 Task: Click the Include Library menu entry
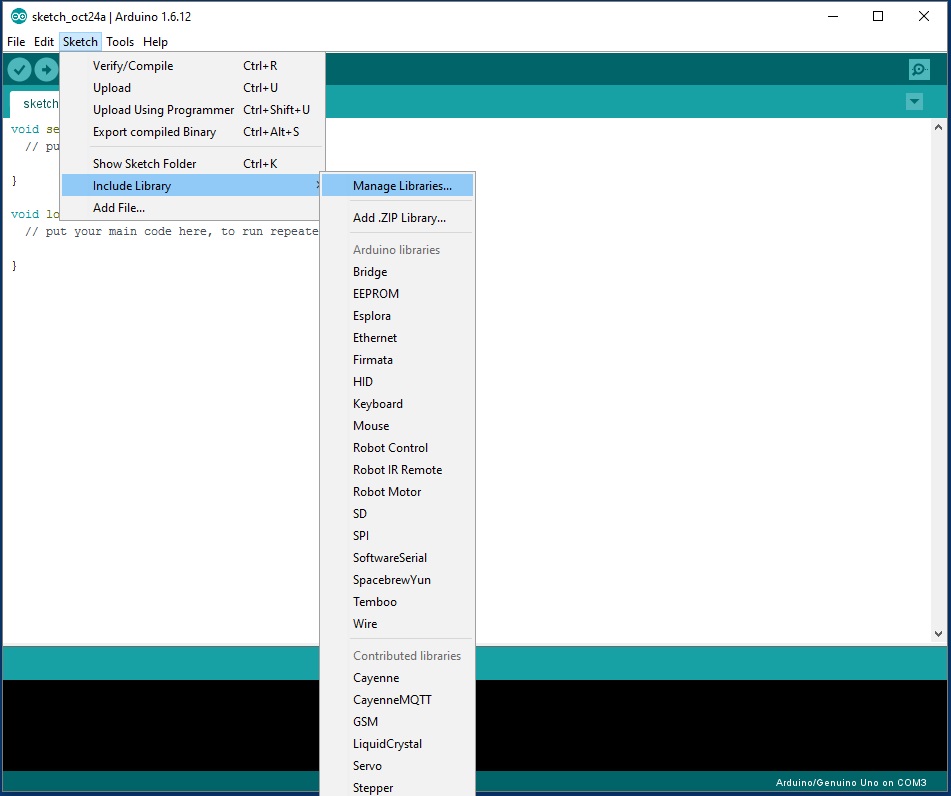point(192,185)
